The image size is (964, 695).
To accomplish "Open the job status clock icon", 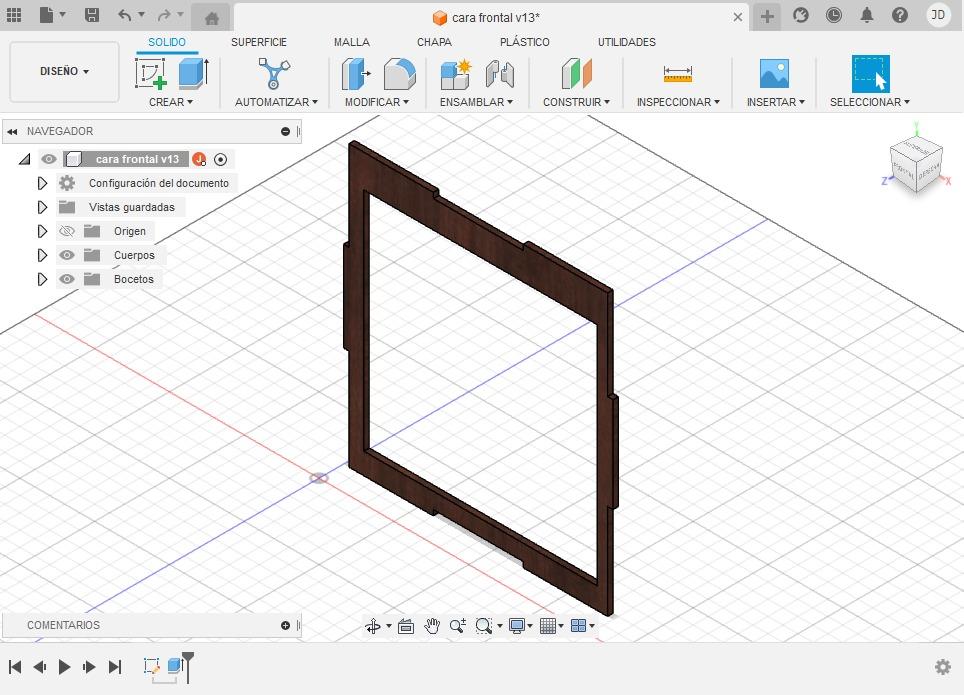I will [834, 15].
